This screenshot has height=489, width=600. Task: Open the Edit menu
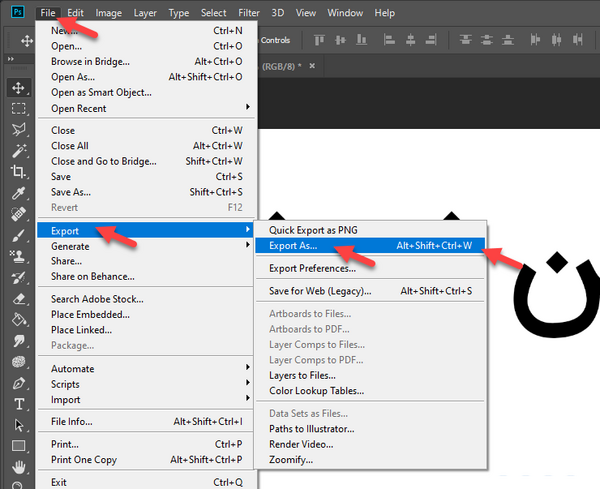coord(75,13)
